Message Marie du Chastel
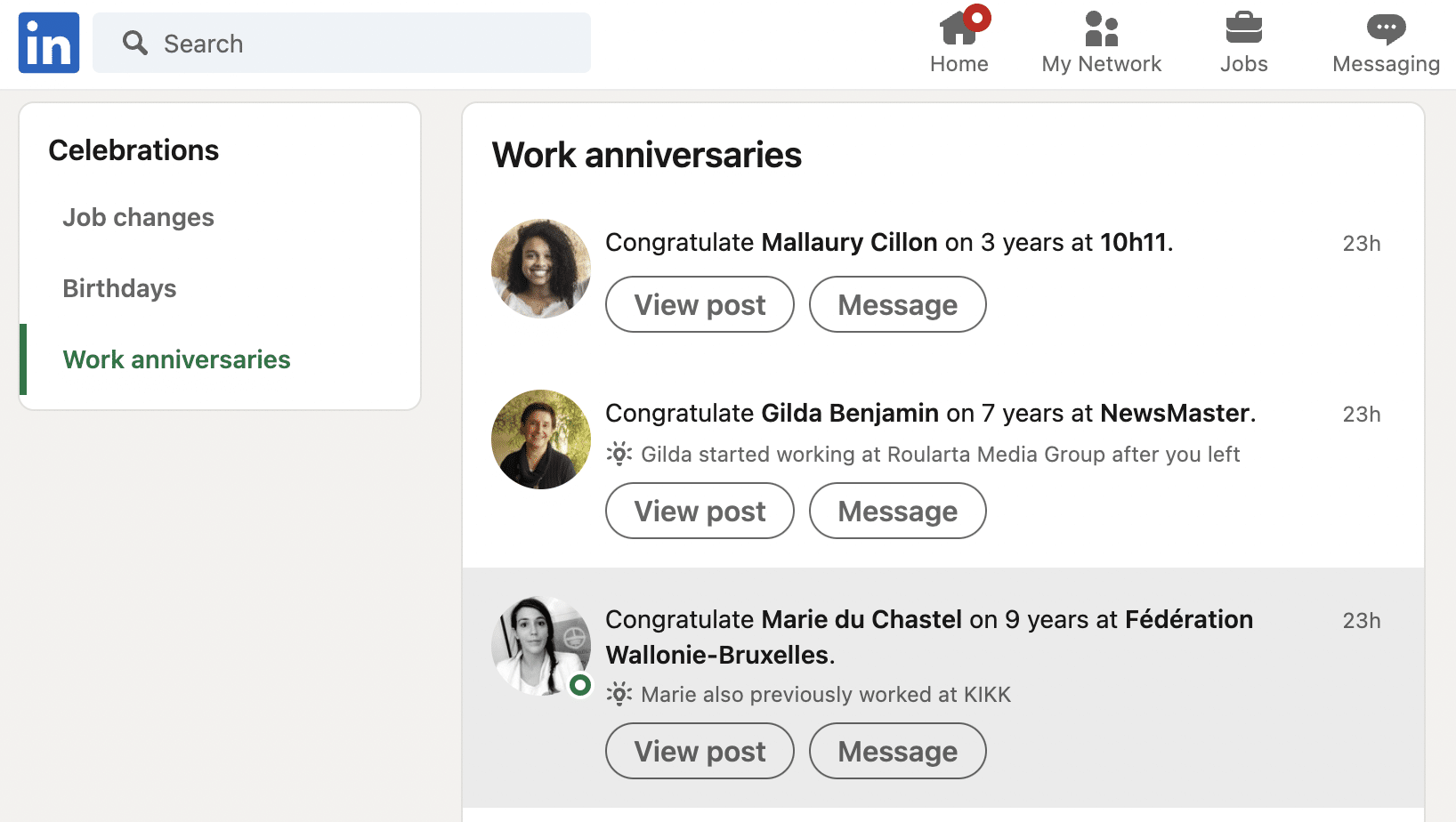1456x822 pixels. [x=897, y=751]
